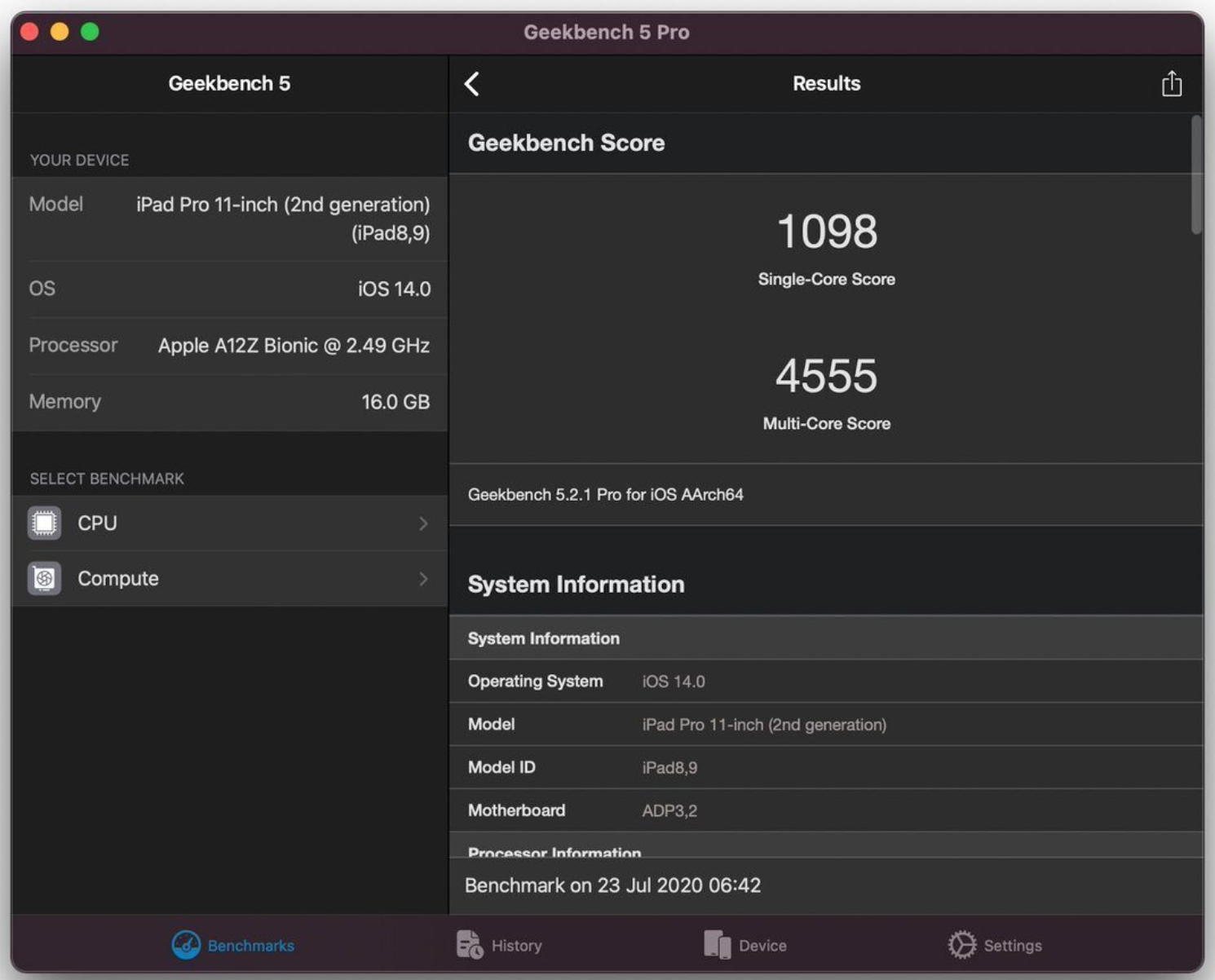Click sidebar iOS 14.0 value
Image resolution: width=1215 pixels, height=980 pixels.
tap(395, 289)
